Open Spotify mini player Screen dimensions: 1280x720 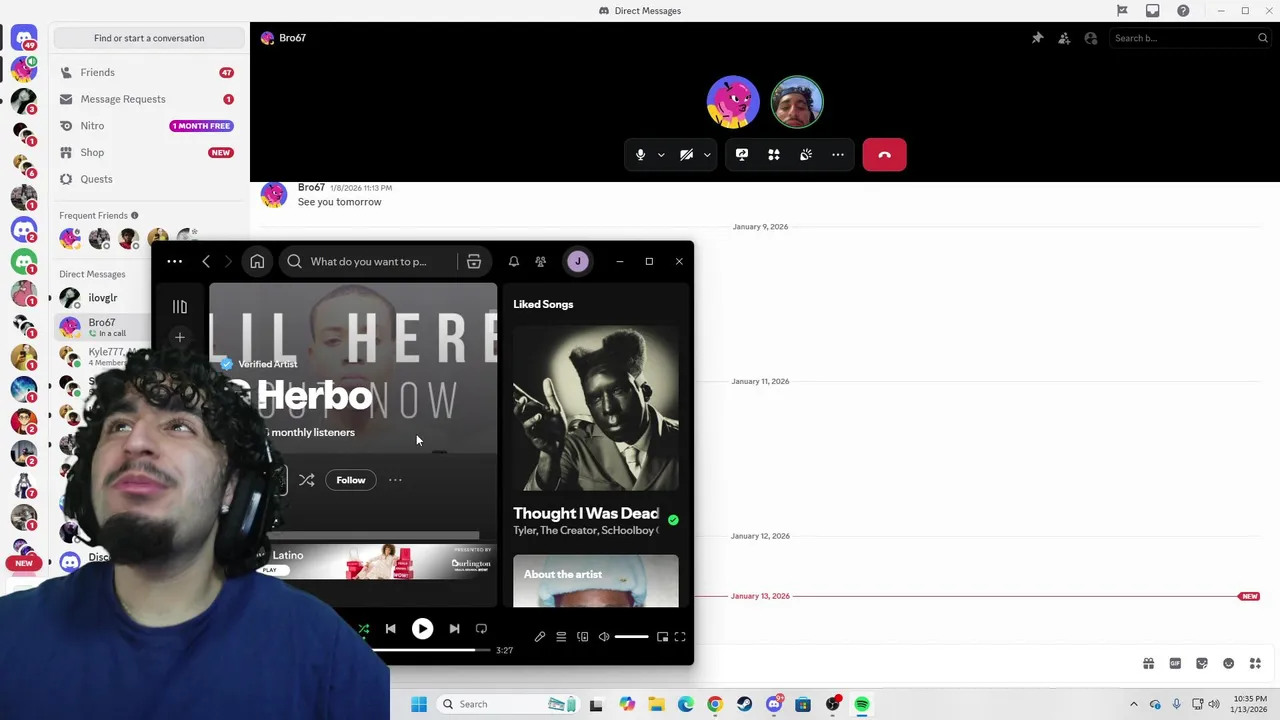(x=662, y=637)
